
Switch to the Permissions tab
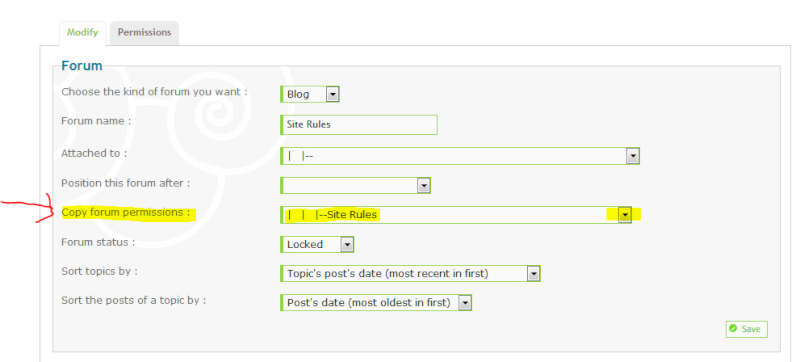(144, 33)
